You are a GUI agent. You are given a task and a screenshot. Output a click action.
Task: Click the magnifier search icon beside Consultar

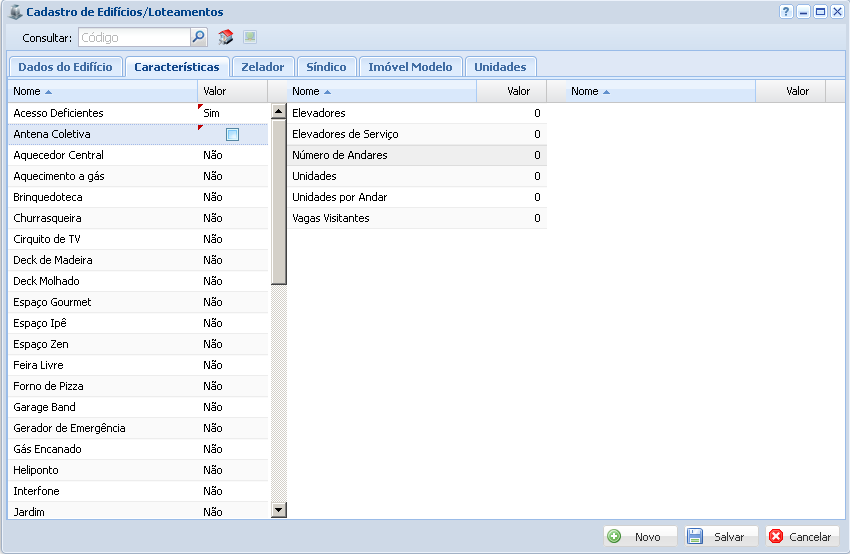tap(198, 37)
